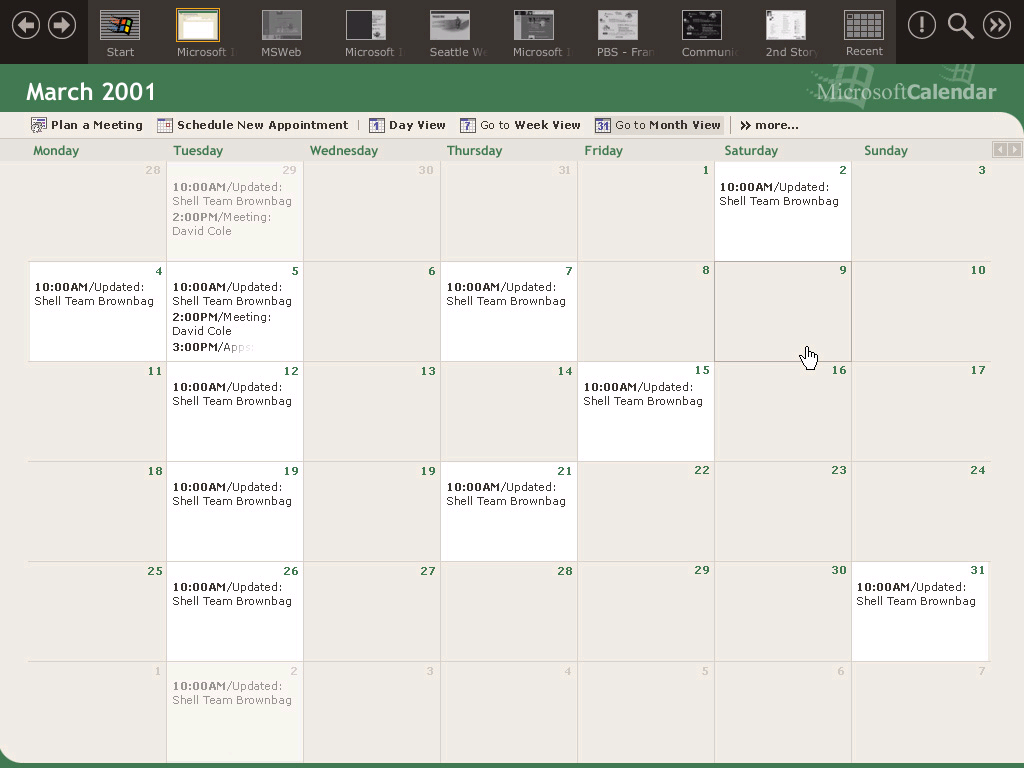Open the Shell Team Brownbag event on Monday 4
The image size is (1024, 768).
pyautogui.click(x=94, y=294)
